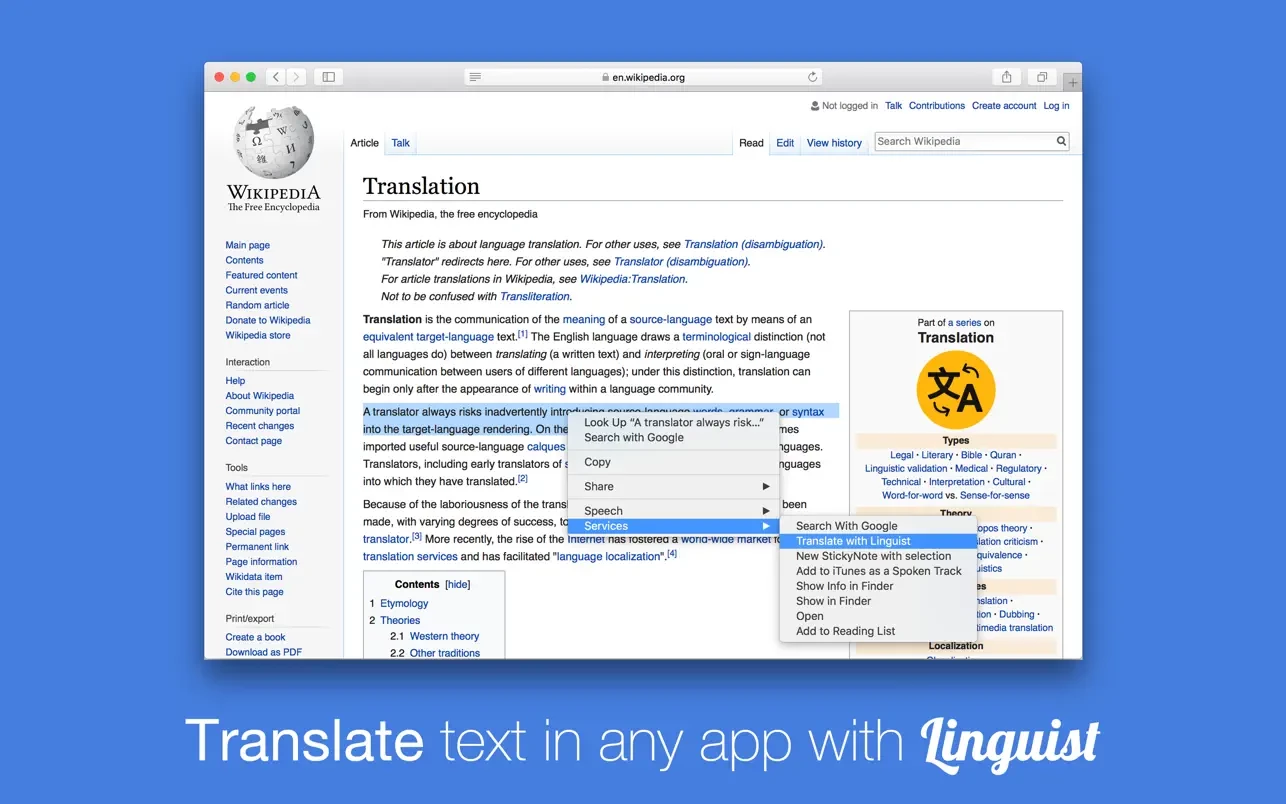Hide the Contents table of contents
The image size is (1286, 804).
click(x=457, y=584)
